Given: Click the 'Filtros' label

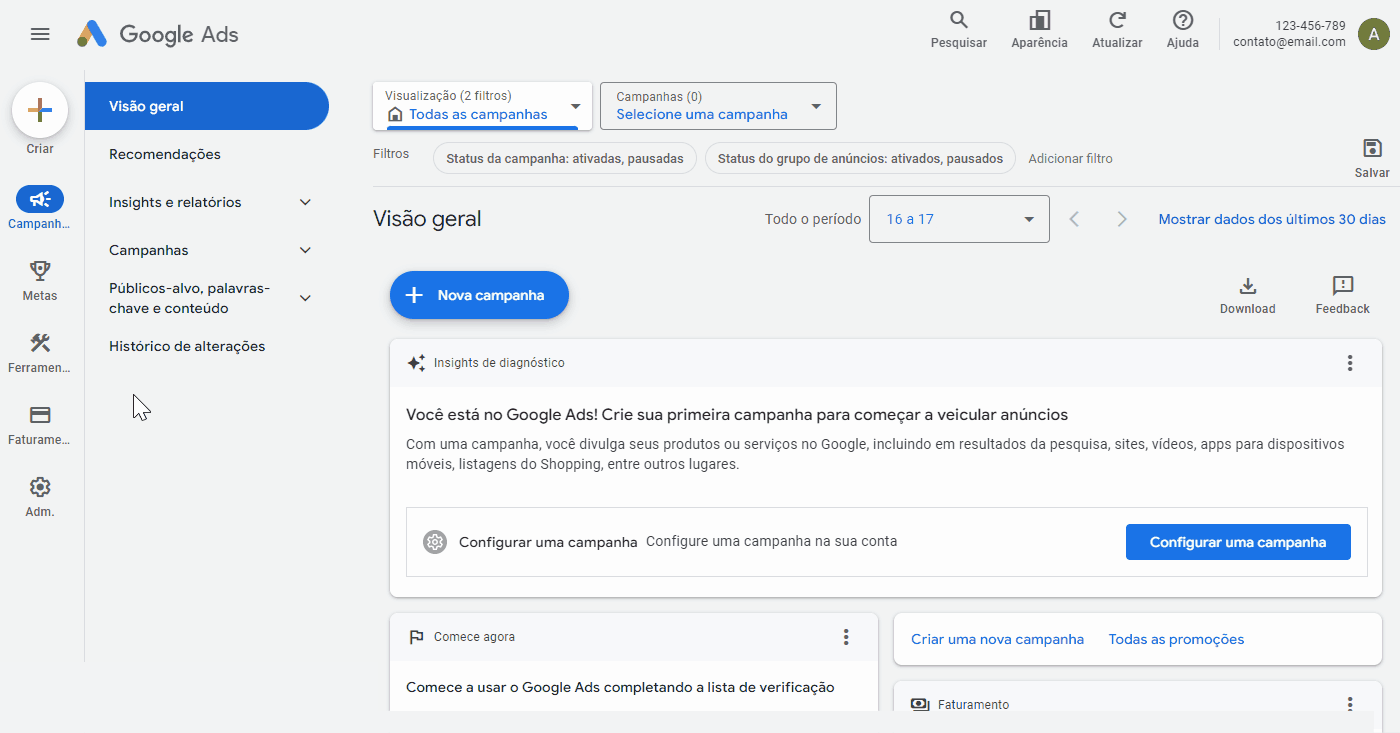Looking at the screenshot, I should [391, 154].
